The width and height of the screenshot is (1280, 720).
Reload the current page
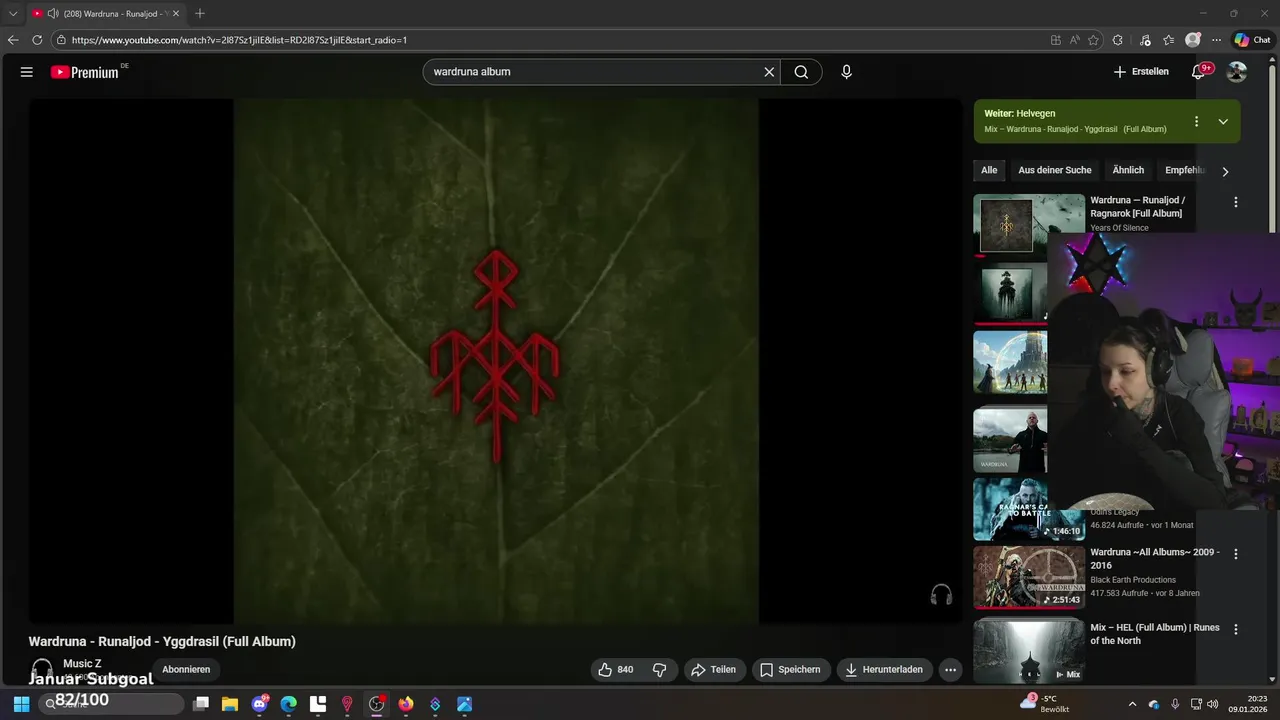pyautogui.click(x=37, y=40)
